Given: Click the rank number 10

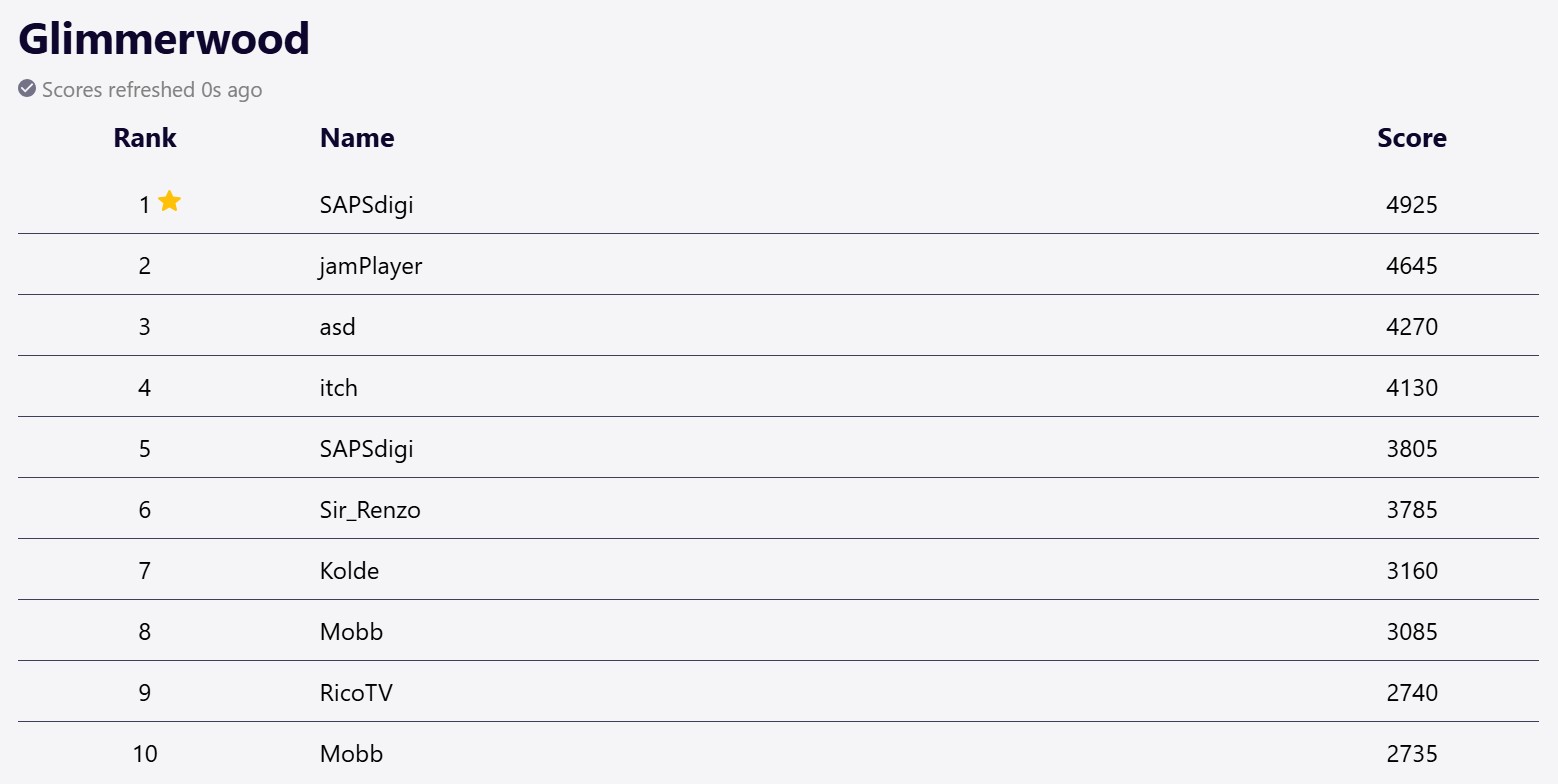Looking at the screenshot, I should pyautogui.click(x=145, y=754).
